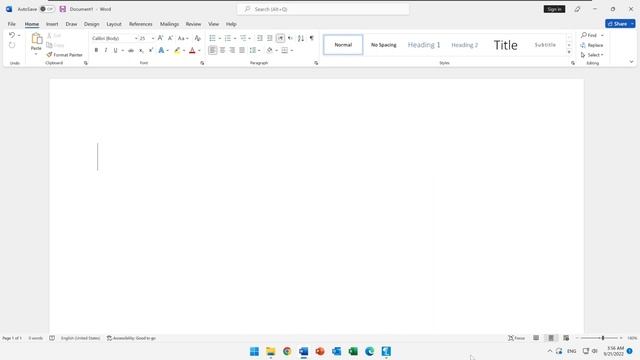
Task: Center the text
Action: [x=222, y=50]
